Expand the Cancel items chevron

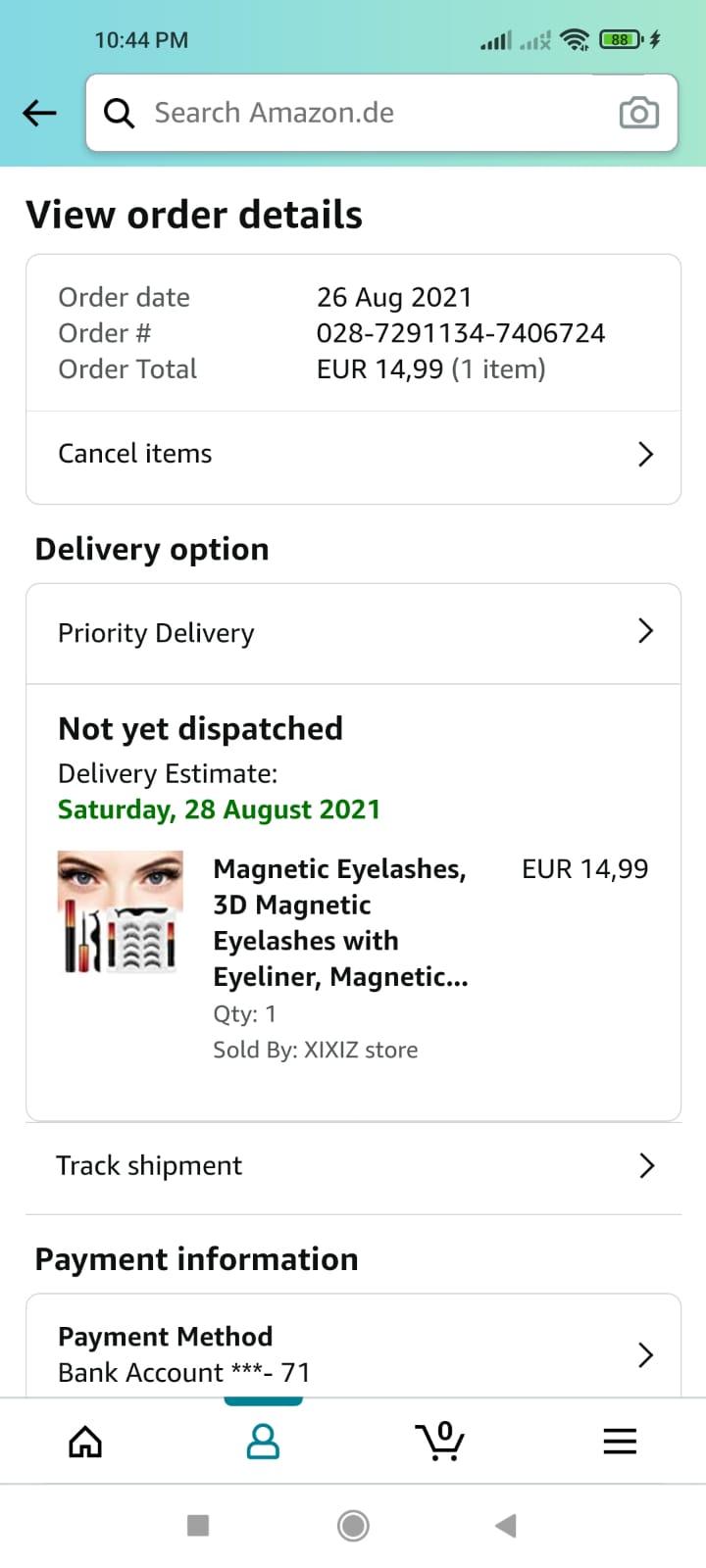point(645,454)
